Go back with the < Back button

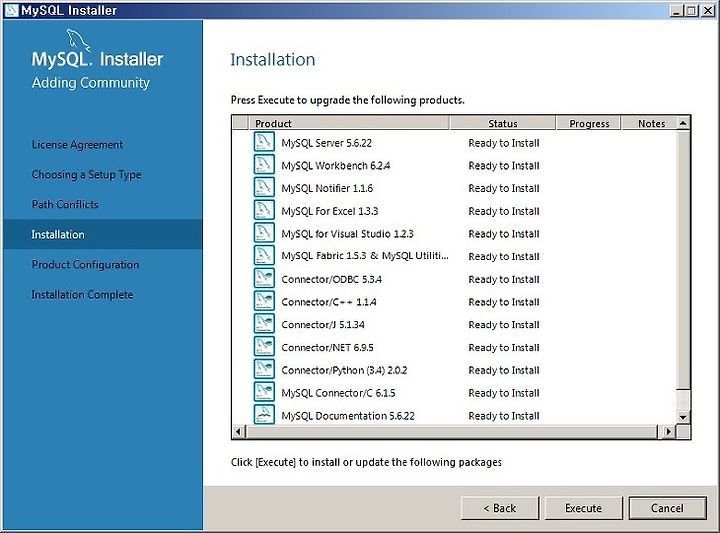pos(500,508)
